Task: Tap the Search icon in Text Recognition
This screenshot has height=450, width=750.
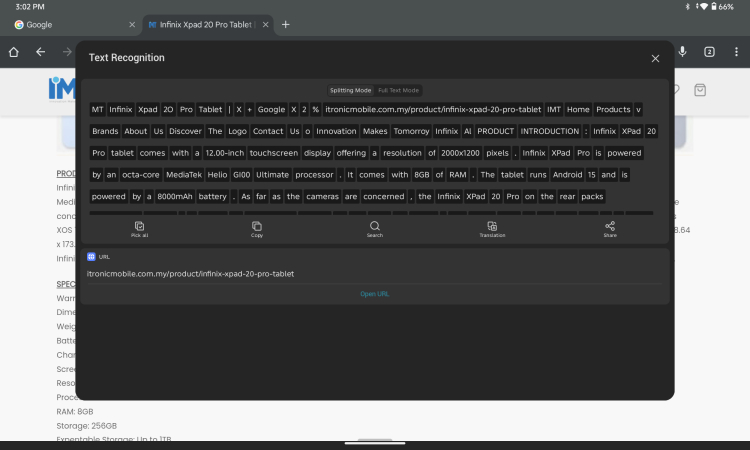Action: click(x=375, y=229)
